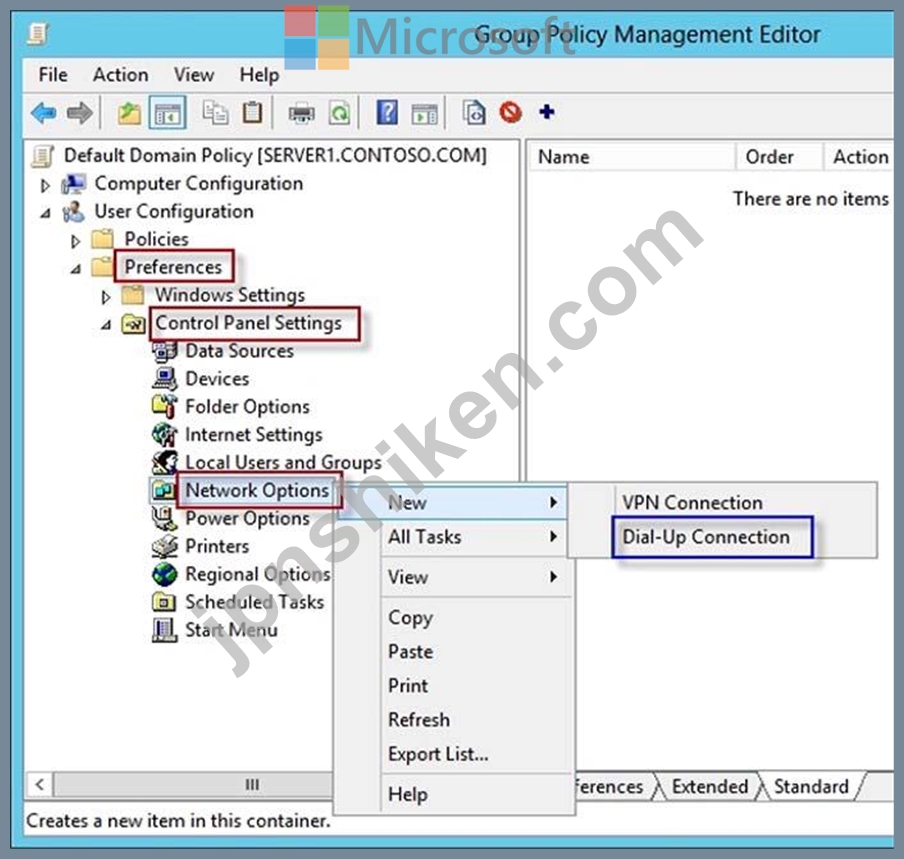Click the Action column header
Image resolution: width=904 pixels, height=859 pixels.
tap(858, 157)
